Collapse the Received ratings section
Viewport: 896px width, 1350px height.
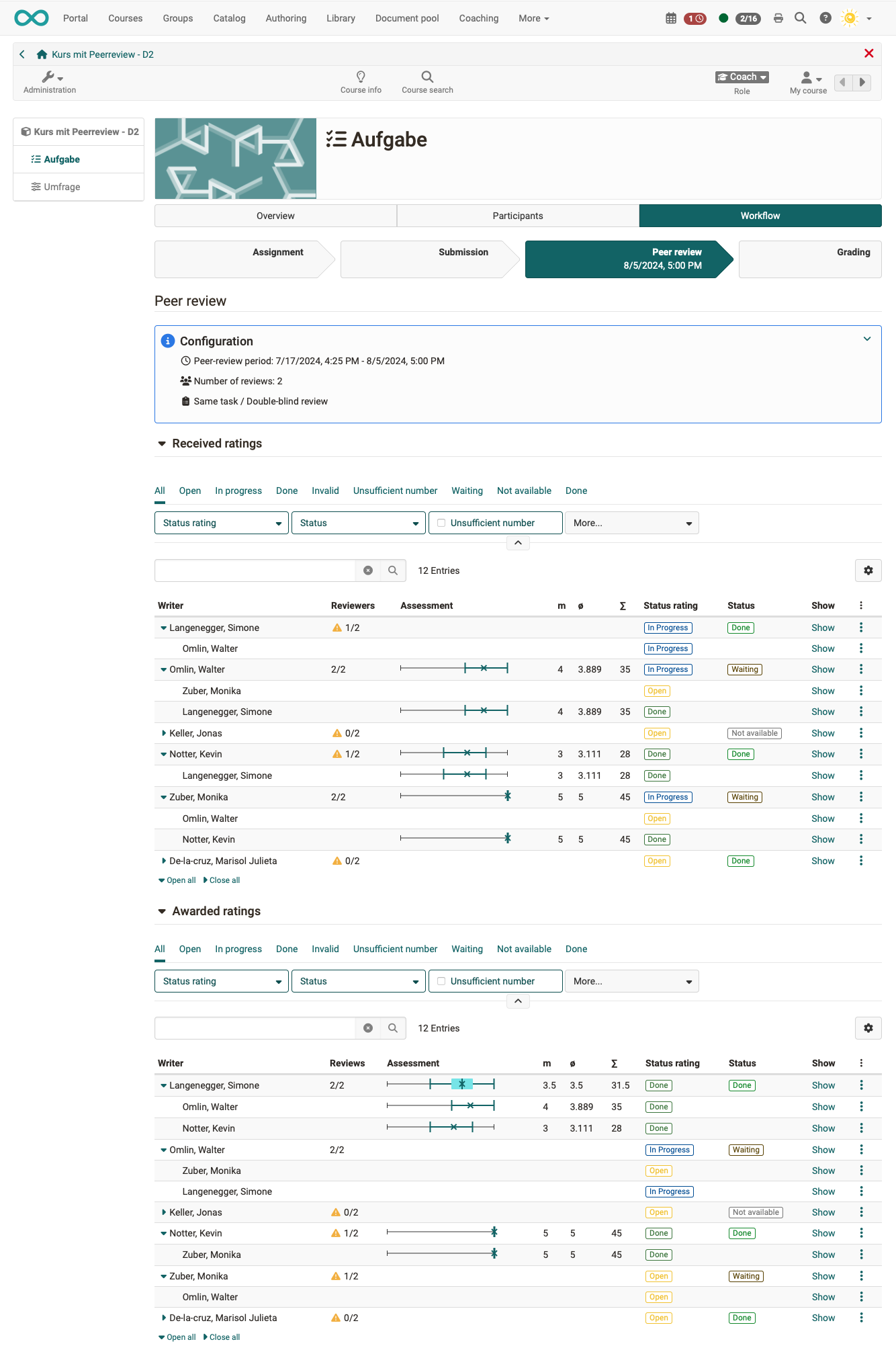(x=162, y=444)
